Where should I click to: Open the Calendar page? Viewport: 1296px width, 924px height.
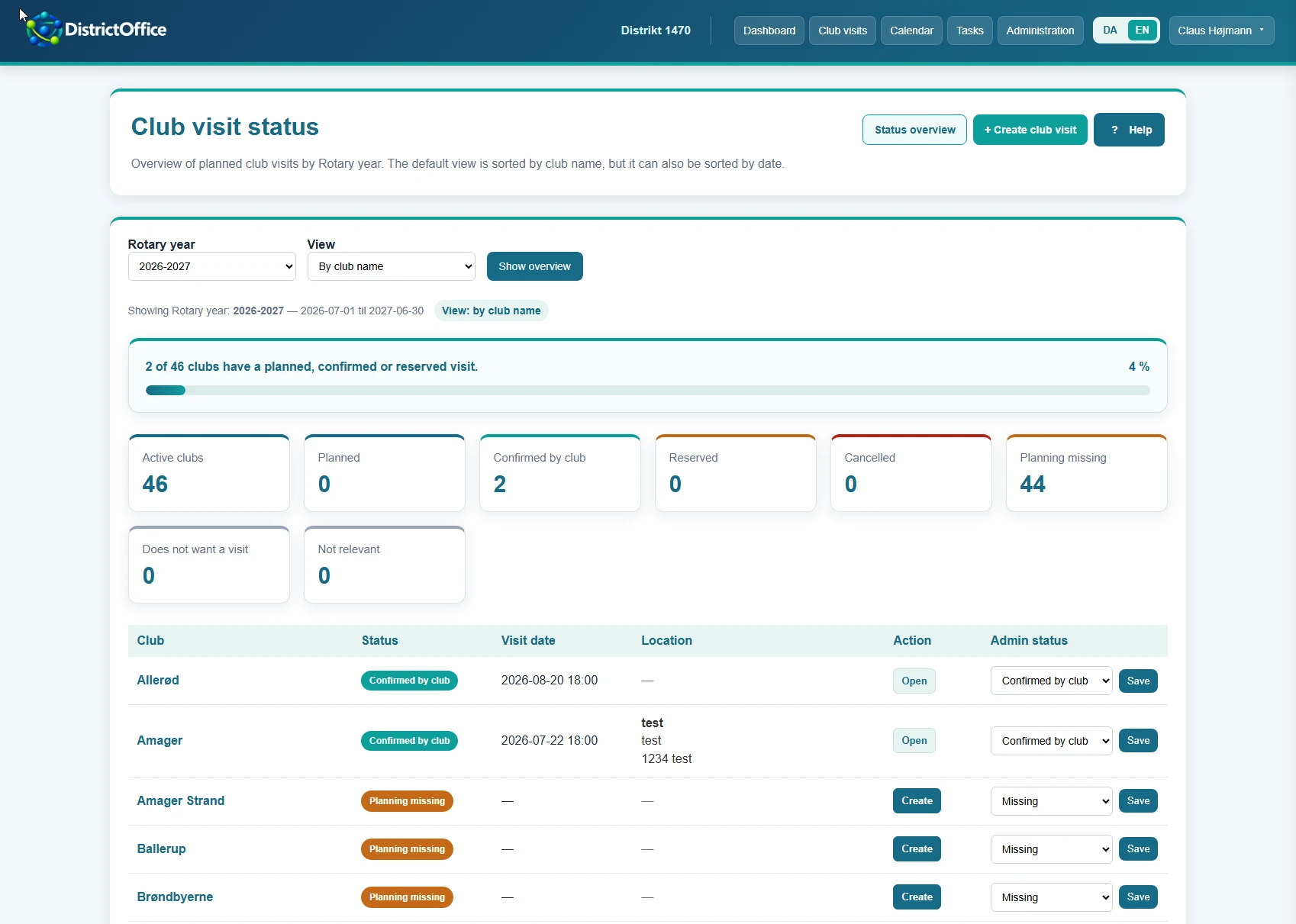click(x=911, y=31)
